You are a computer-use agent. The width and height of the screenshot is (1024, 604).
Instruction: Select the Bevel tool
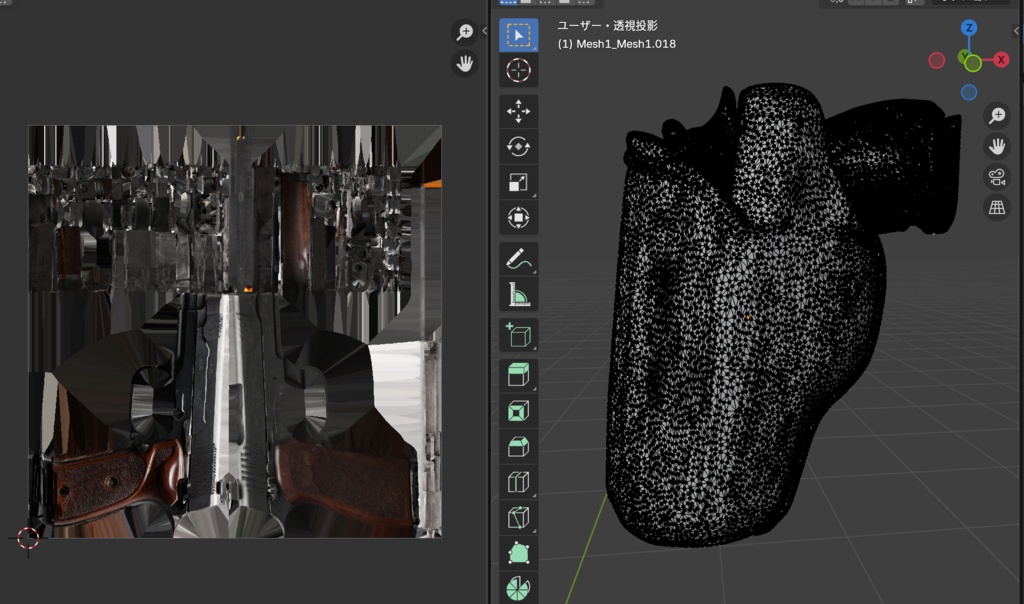[x=519, y=447]
